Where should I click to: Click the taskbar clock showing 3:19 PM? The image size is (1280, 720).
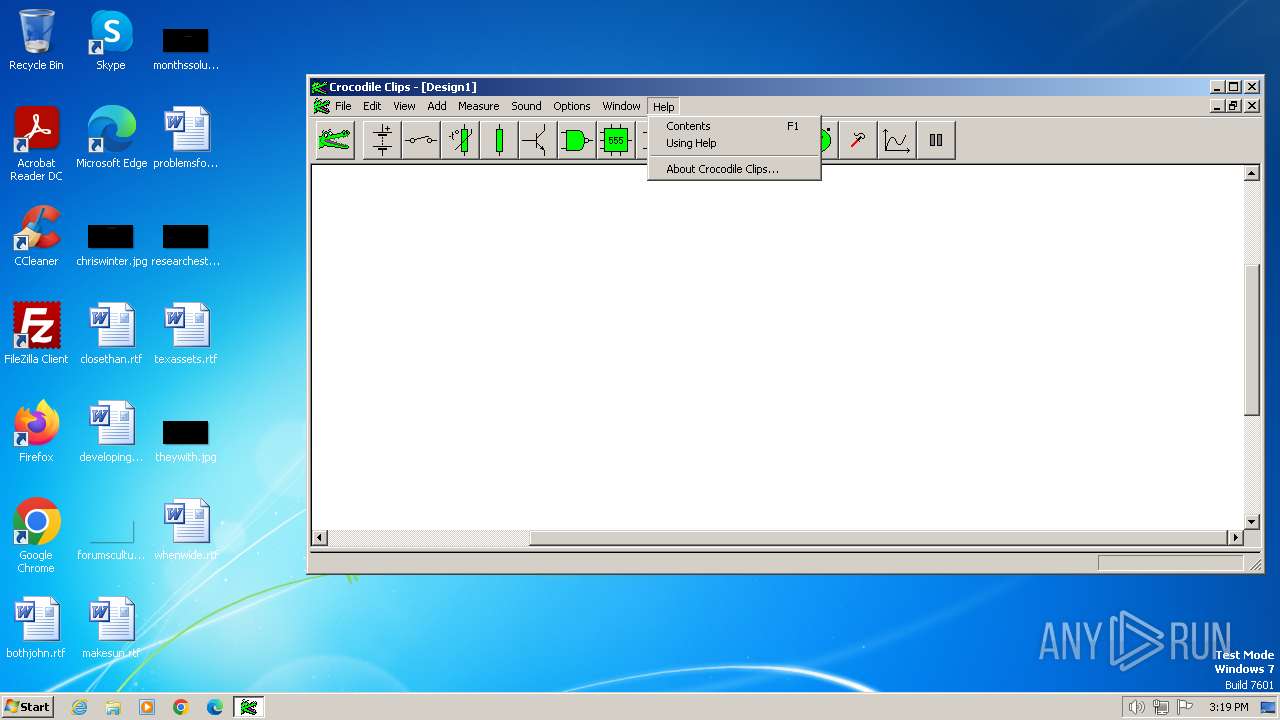tap(1228, 707)
